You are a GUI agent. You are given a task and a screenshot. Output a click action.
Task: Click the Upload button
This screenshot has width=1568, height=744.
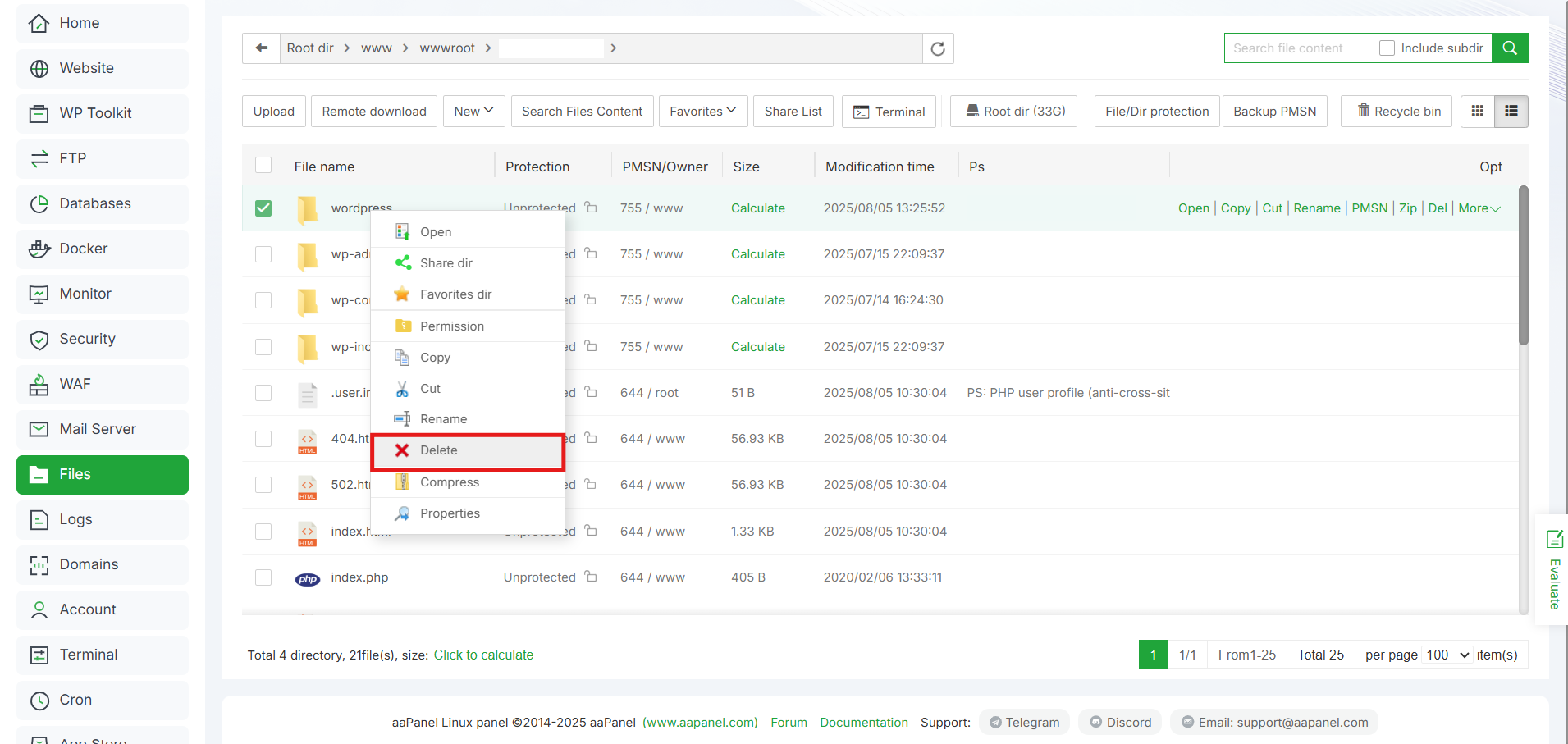(273, 112)
